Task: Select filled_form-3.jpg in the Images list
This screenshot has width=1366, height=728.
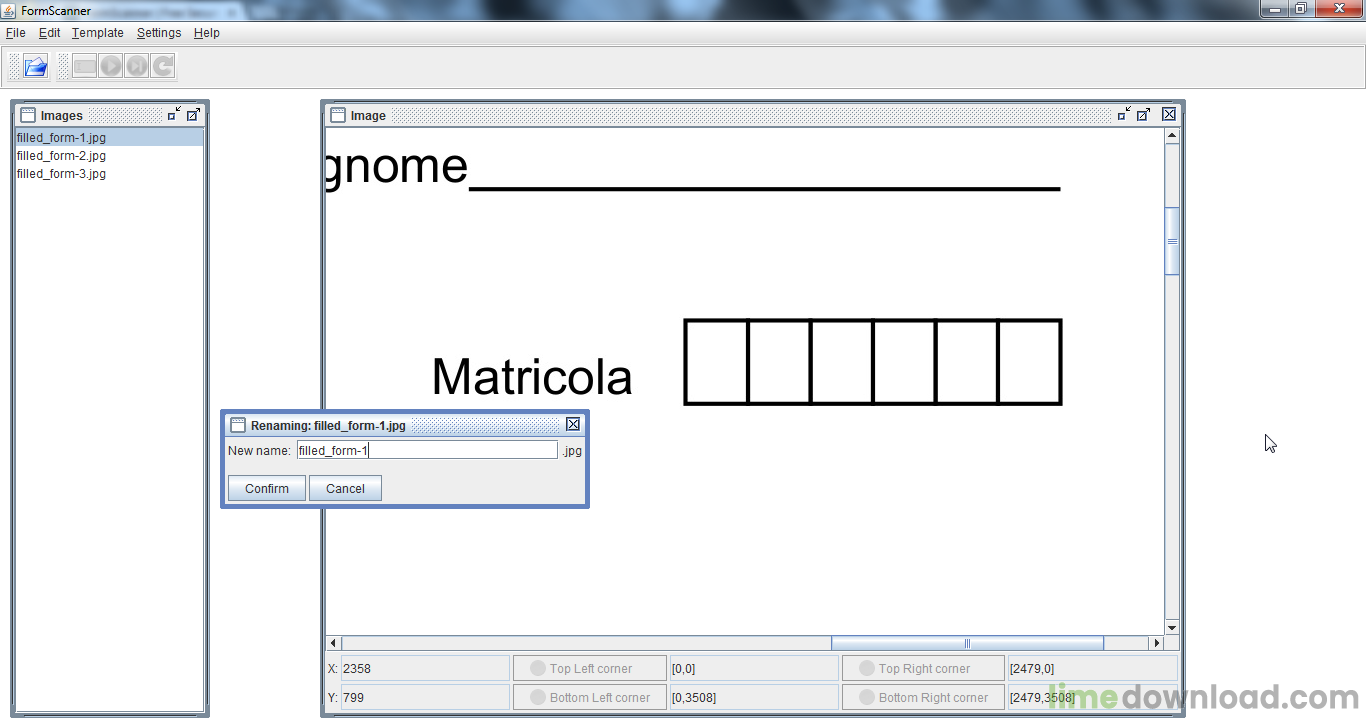Action: 109,174
